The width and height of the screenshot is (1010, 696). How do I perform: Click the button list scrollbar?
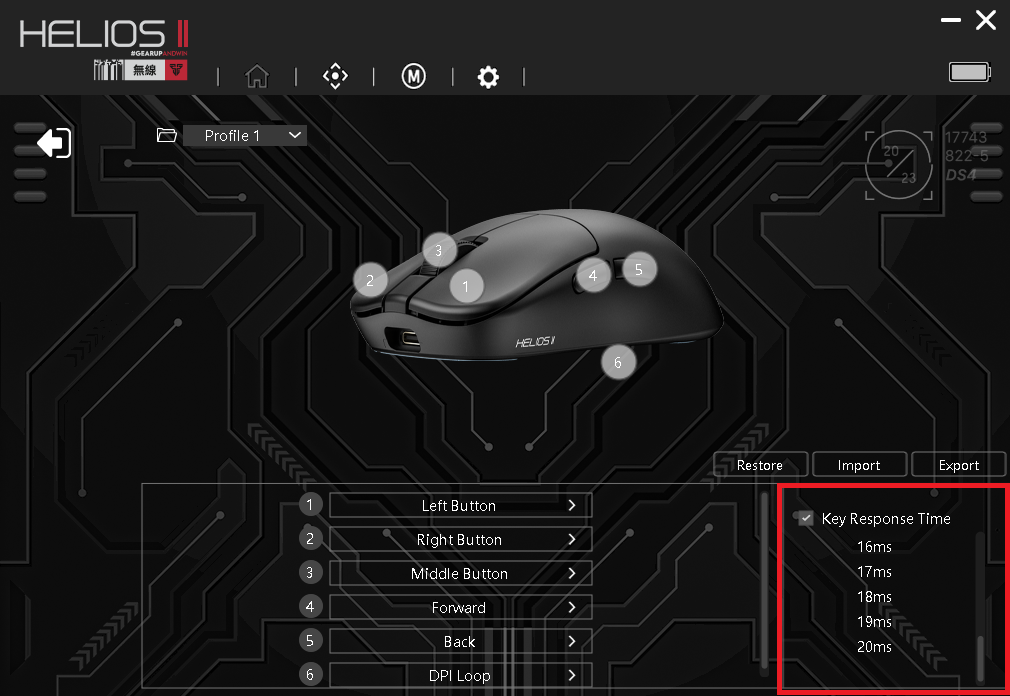point(765,581)
